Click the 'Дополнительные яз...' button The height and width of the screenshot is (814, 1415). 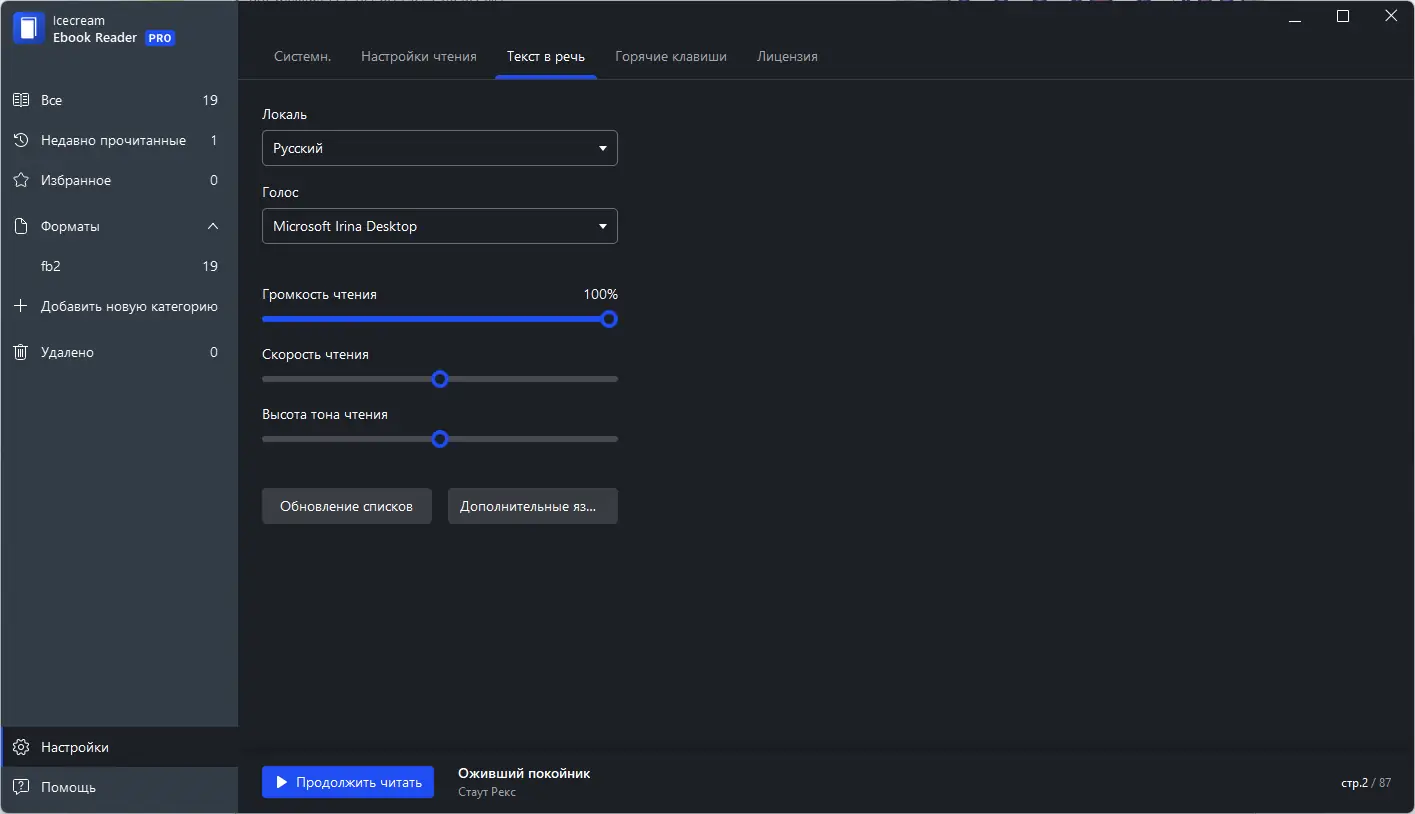pyautogui.click(x=532, y=506)
